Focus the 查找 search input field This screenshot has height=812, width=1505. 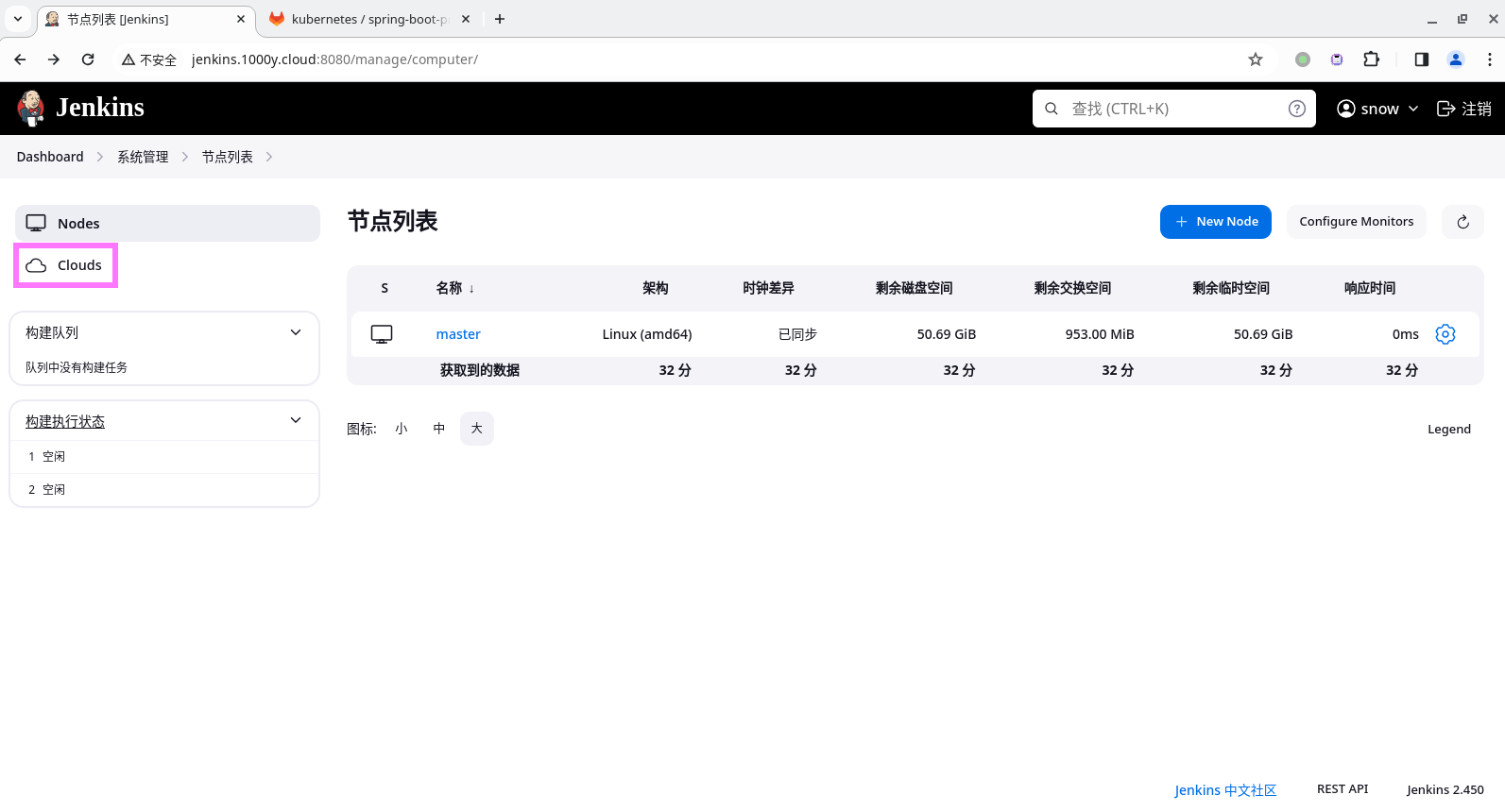[1174, 109]
